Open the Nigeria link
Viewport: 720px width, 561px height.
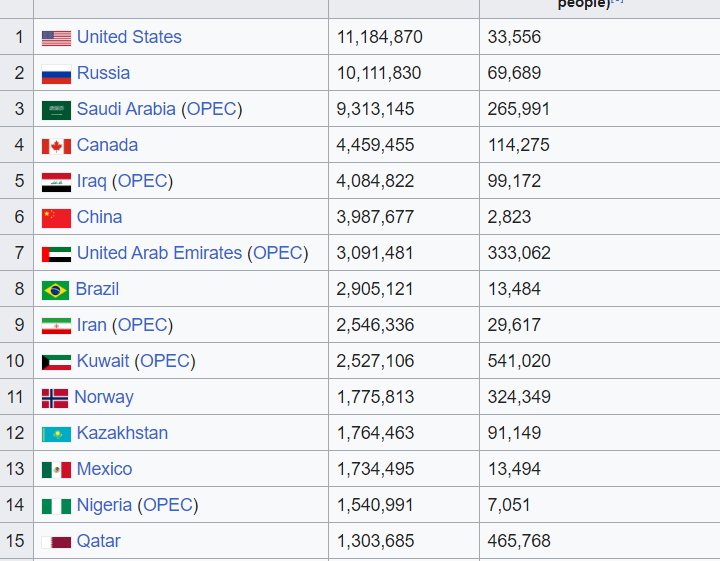[104, 505]
